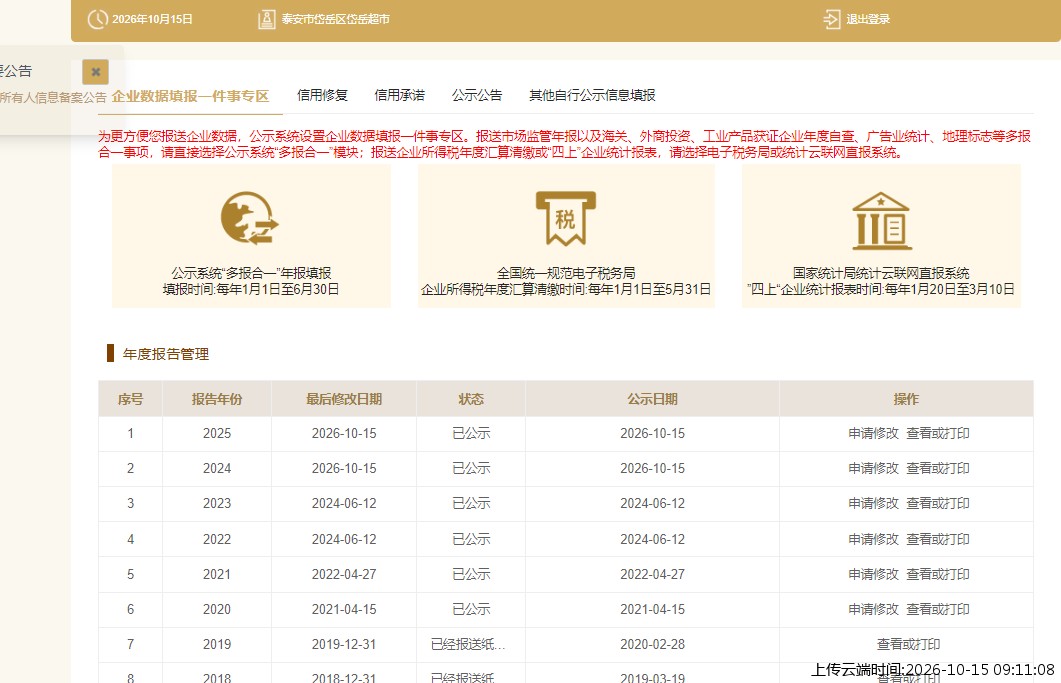Click the 状态 column header

click(x=471, y=399)
